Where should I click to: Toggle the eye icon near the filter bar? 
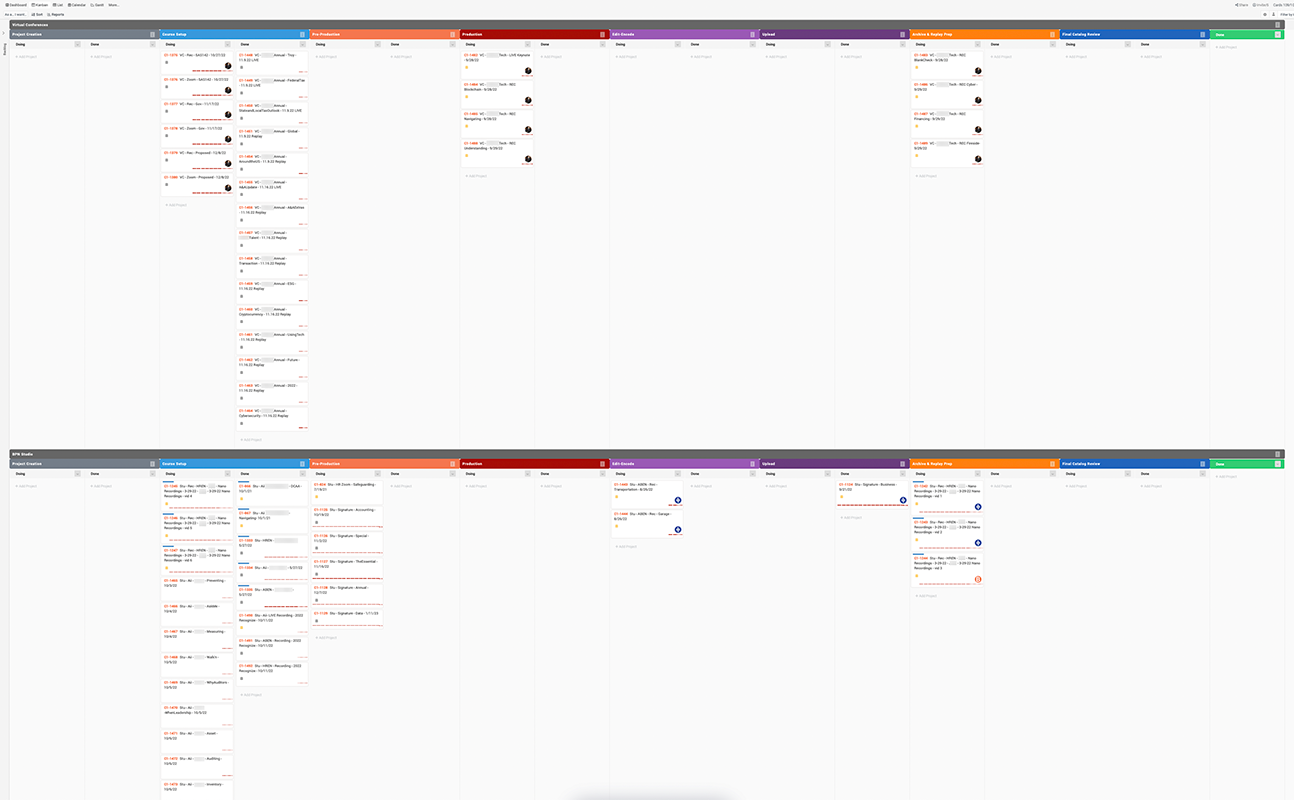[x=1265, y=14]
